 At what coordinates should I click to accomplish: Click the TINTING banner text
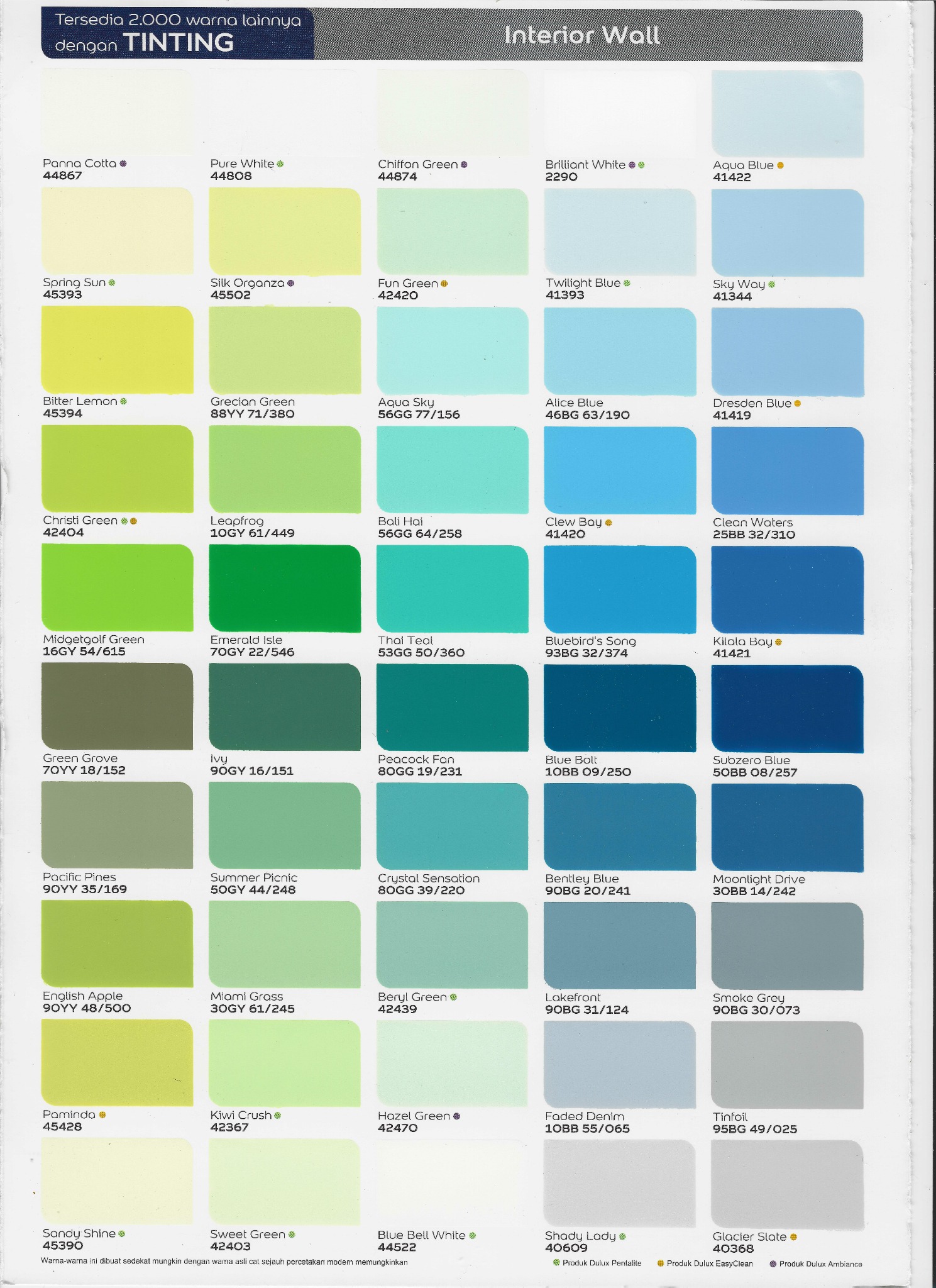(x=179, y=43)
